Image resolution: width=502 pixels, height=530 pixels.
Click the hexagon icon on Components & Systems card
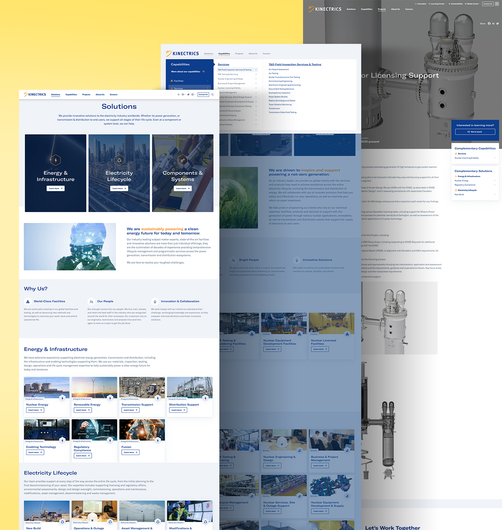[183, 160]
